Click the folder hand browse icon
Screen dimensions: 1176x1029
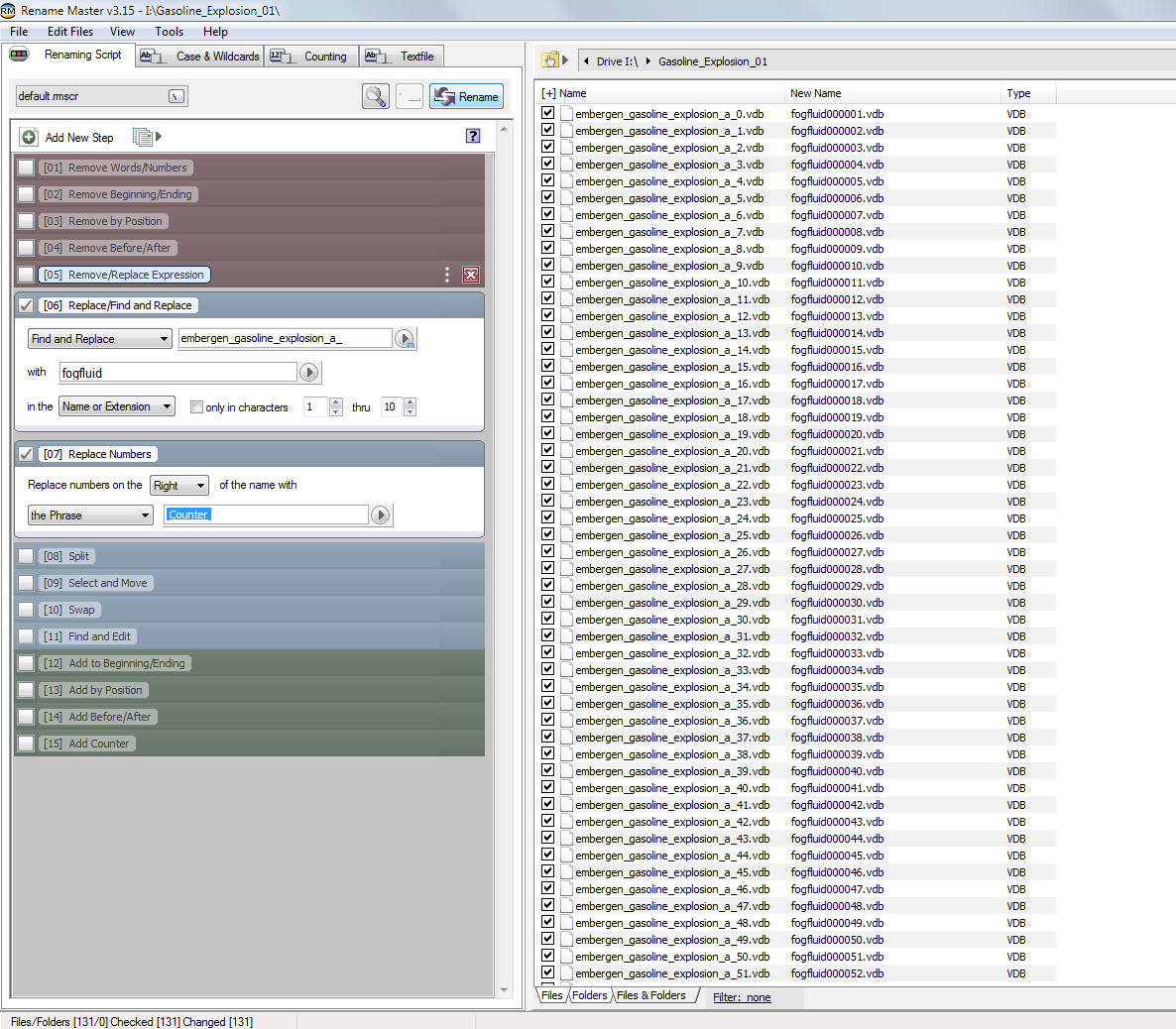click(x=549, y=60)
